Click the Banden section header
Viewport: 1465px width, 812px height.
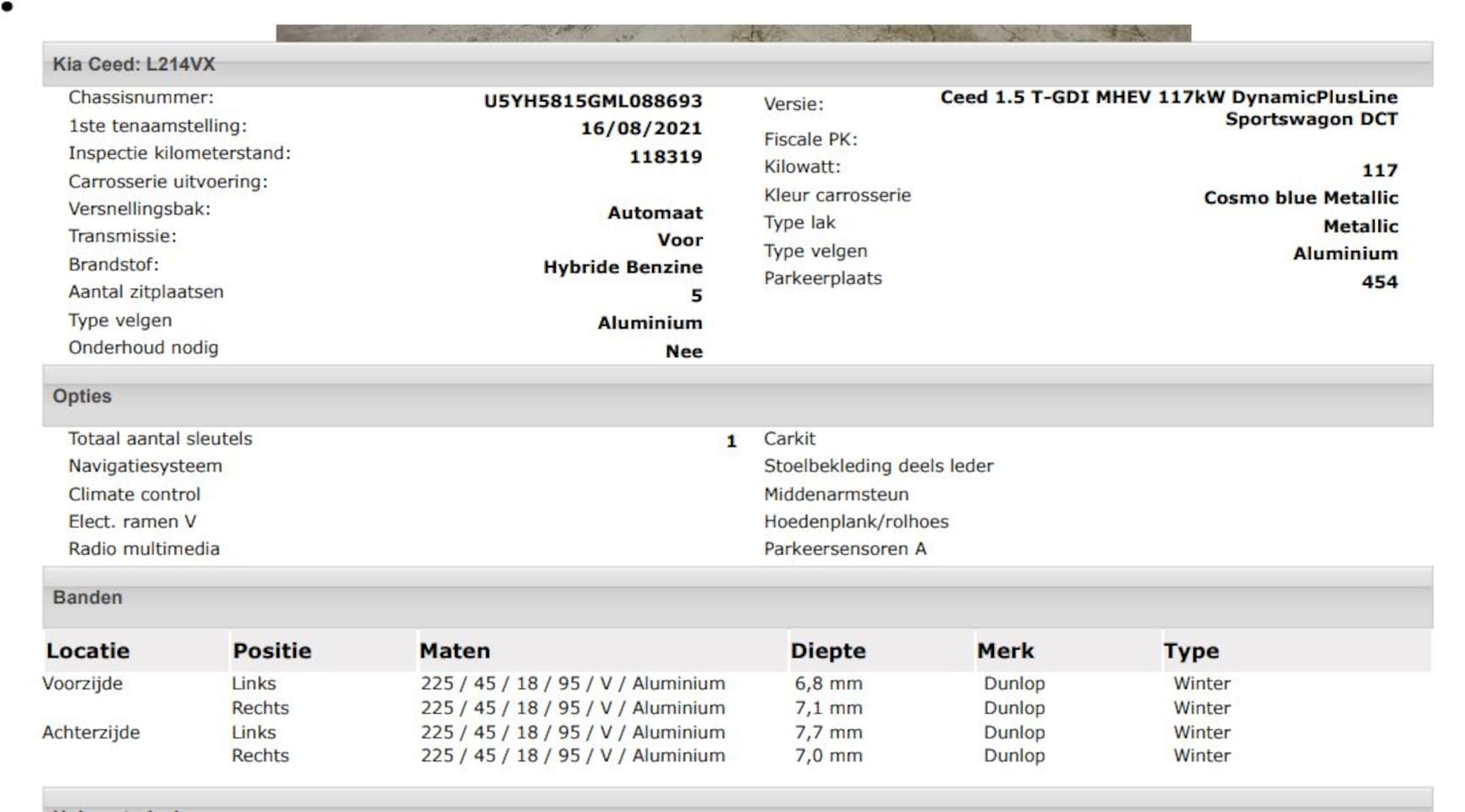87,597
